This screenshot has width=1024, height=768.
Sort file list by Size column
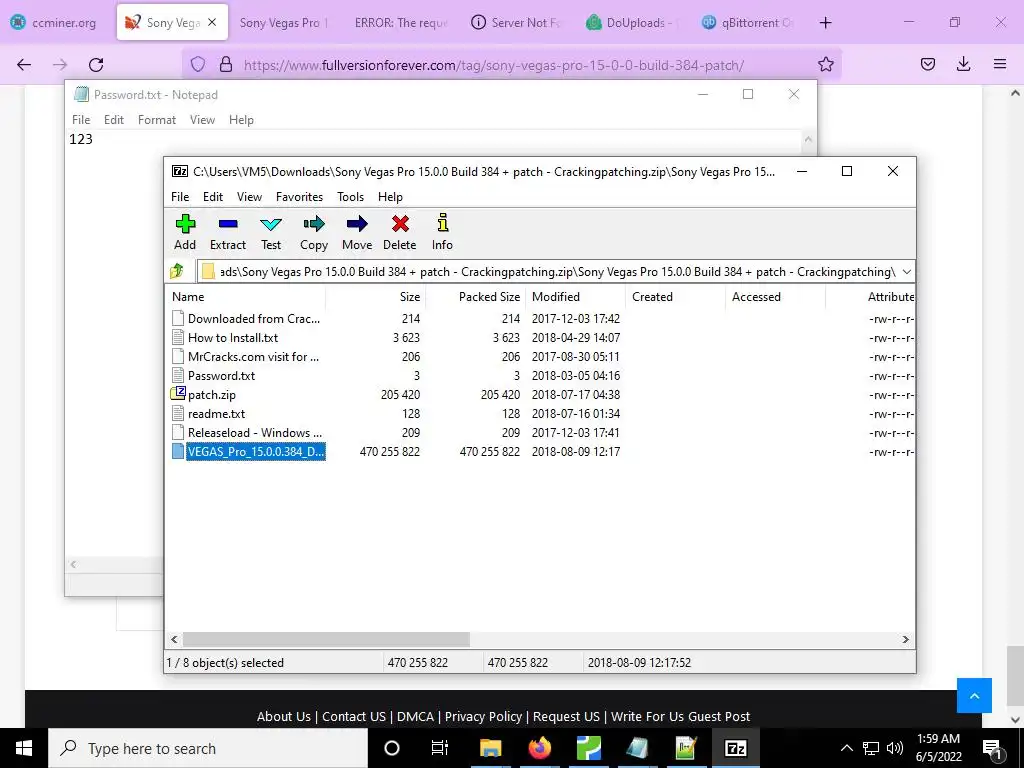376,296
